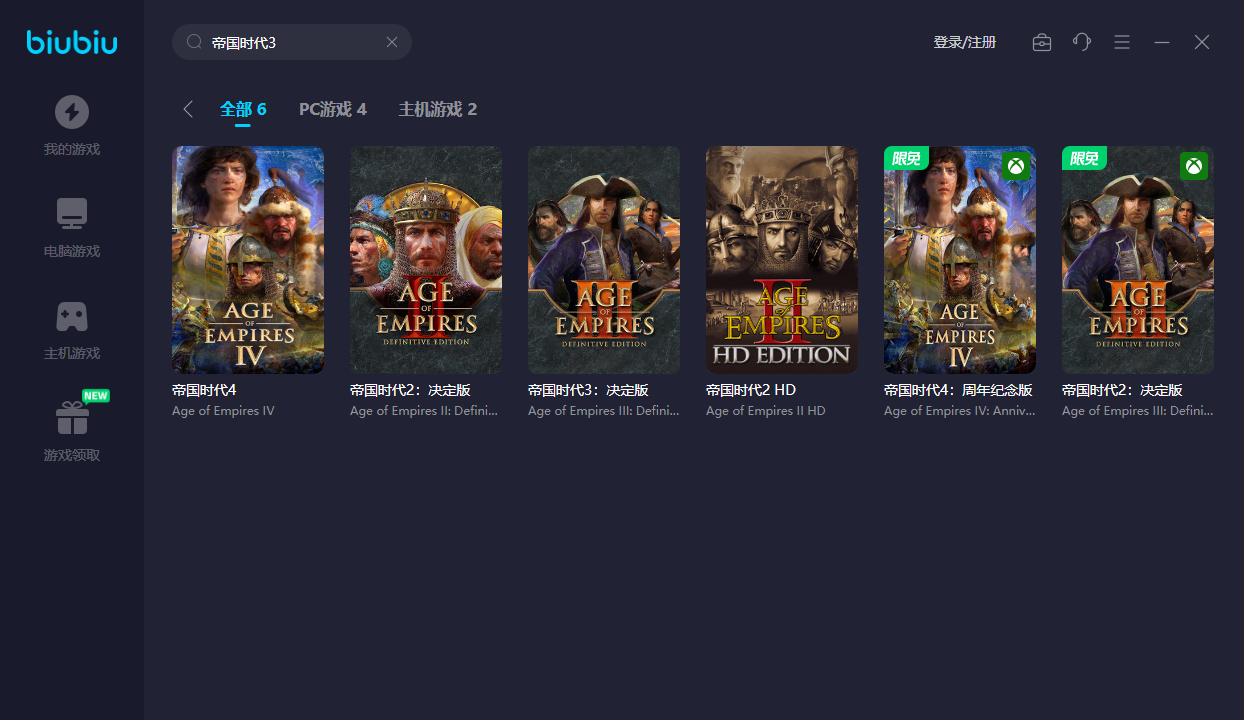
Task: Click 登录/注册 to sign in
Action: (965, 42)
